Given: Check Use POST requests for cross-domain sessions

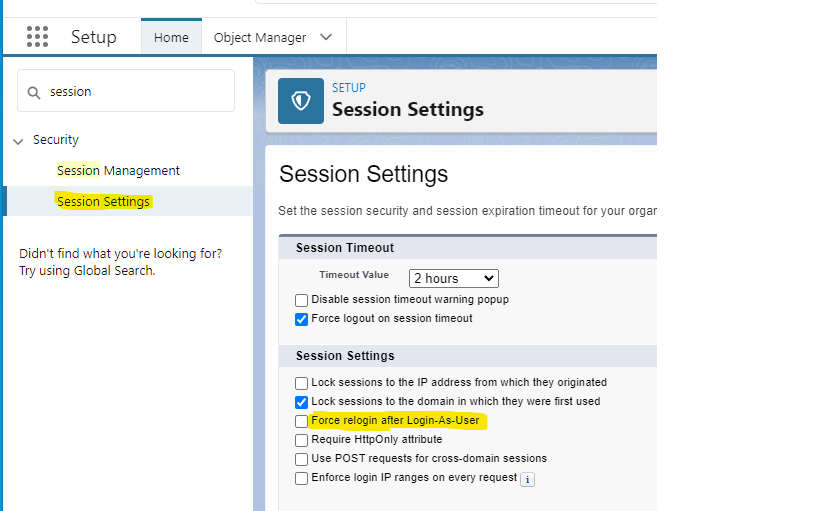Looking at the screenshot, I should pos(302,459).
